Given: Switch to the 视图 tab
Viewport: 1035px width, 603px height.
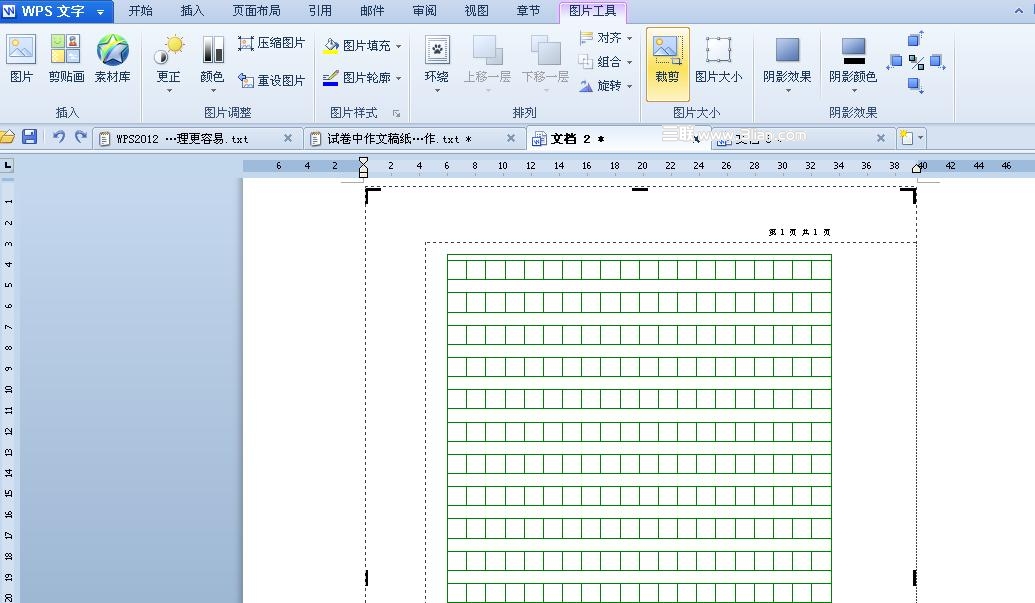Looking at the screenshot, I should click(x=477, y=11).
